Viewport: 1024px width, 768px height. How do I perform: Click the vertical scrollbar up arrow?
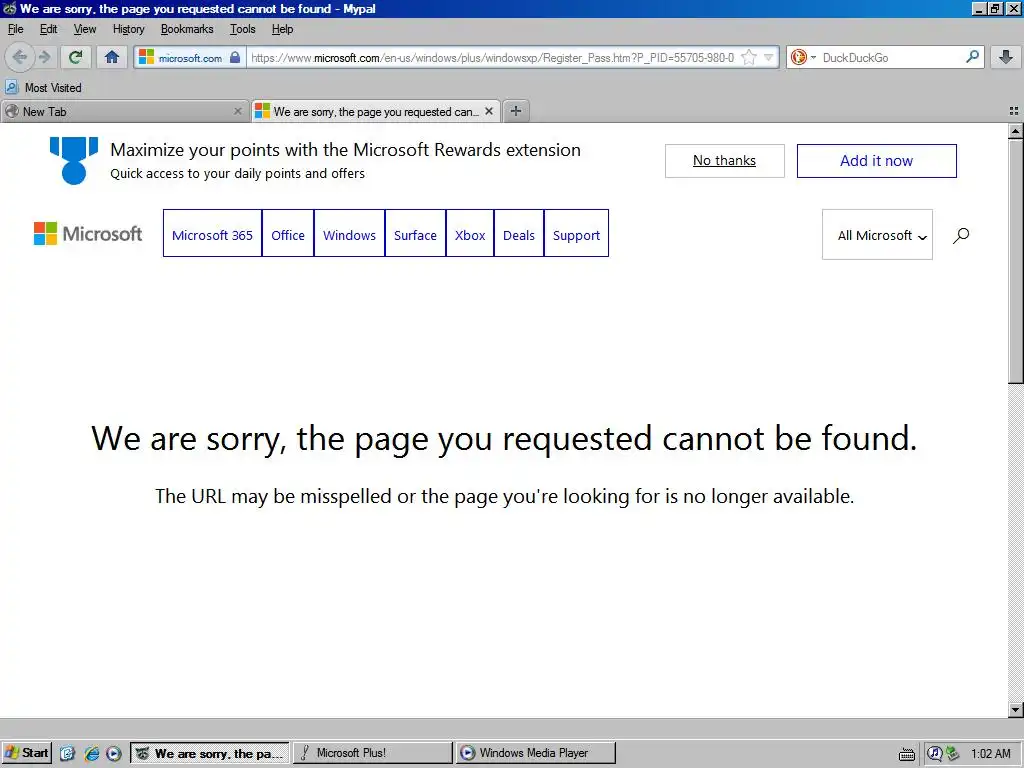coord(1016,131)
